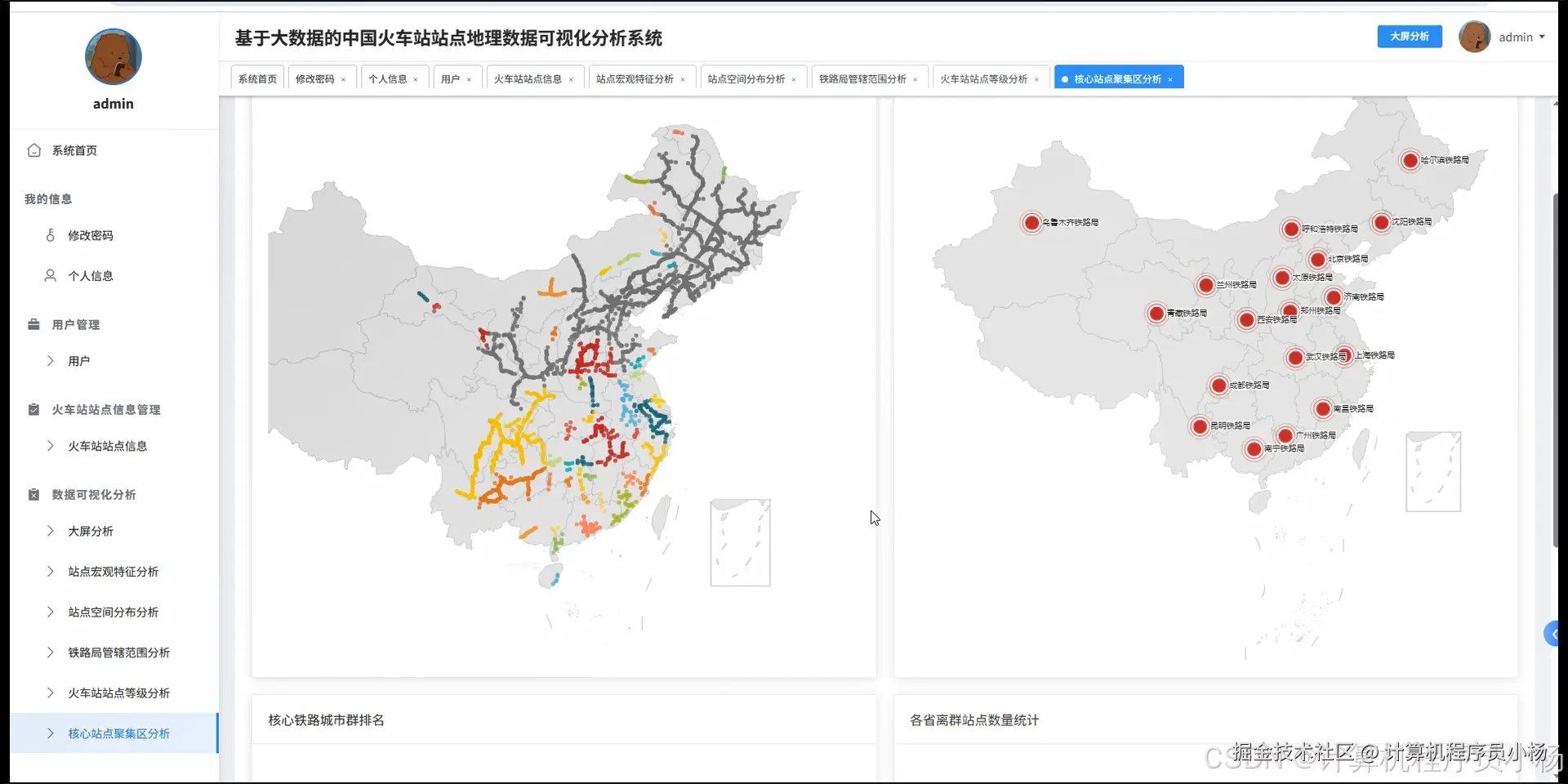The height and width of the screenshot is (784, 1568).
Task: Click the 青藏铁路局 map marker
Action: (x=1156, y=313)
